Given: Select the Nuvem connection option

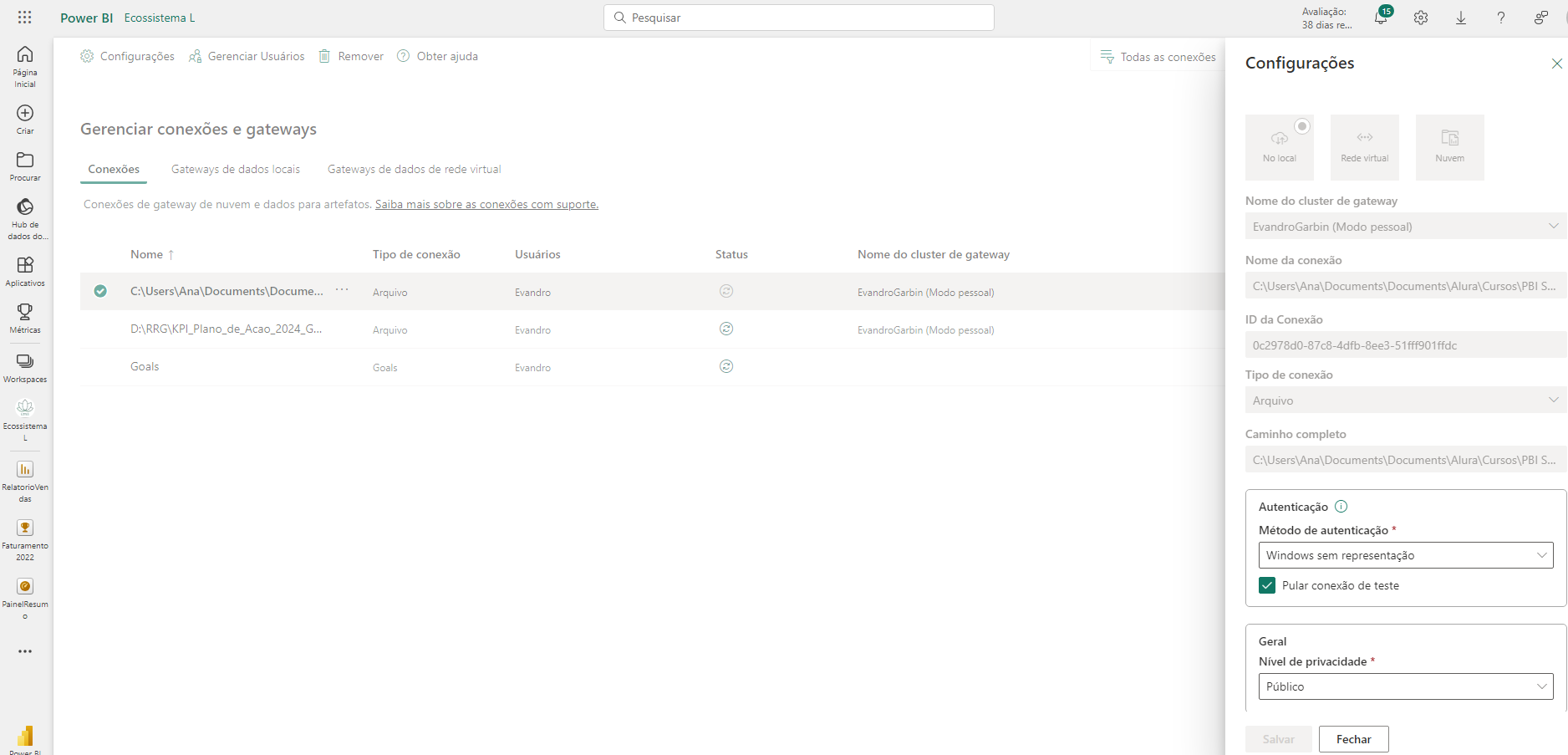Looking at the screenshot, I should click(x=1450, y=147).
